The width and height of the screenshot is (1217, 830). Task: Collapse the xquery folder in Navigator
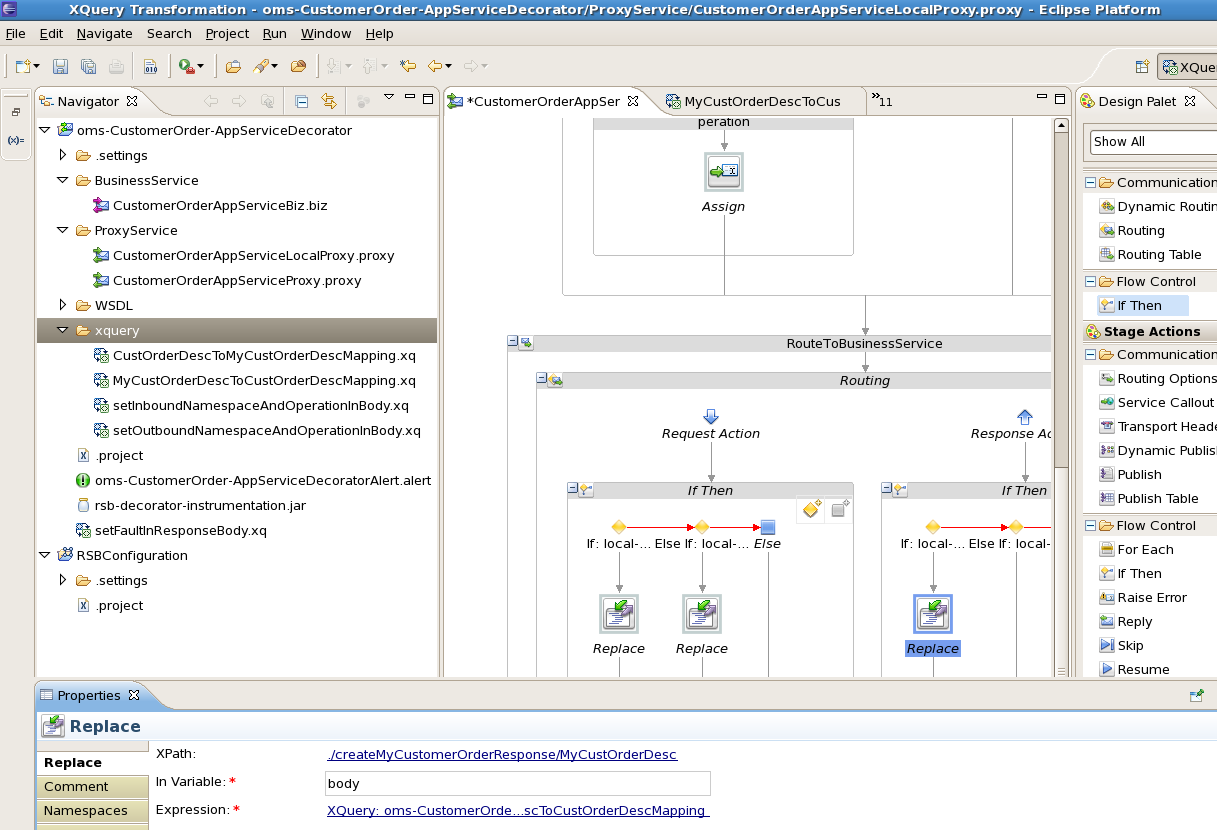[62, 330]
